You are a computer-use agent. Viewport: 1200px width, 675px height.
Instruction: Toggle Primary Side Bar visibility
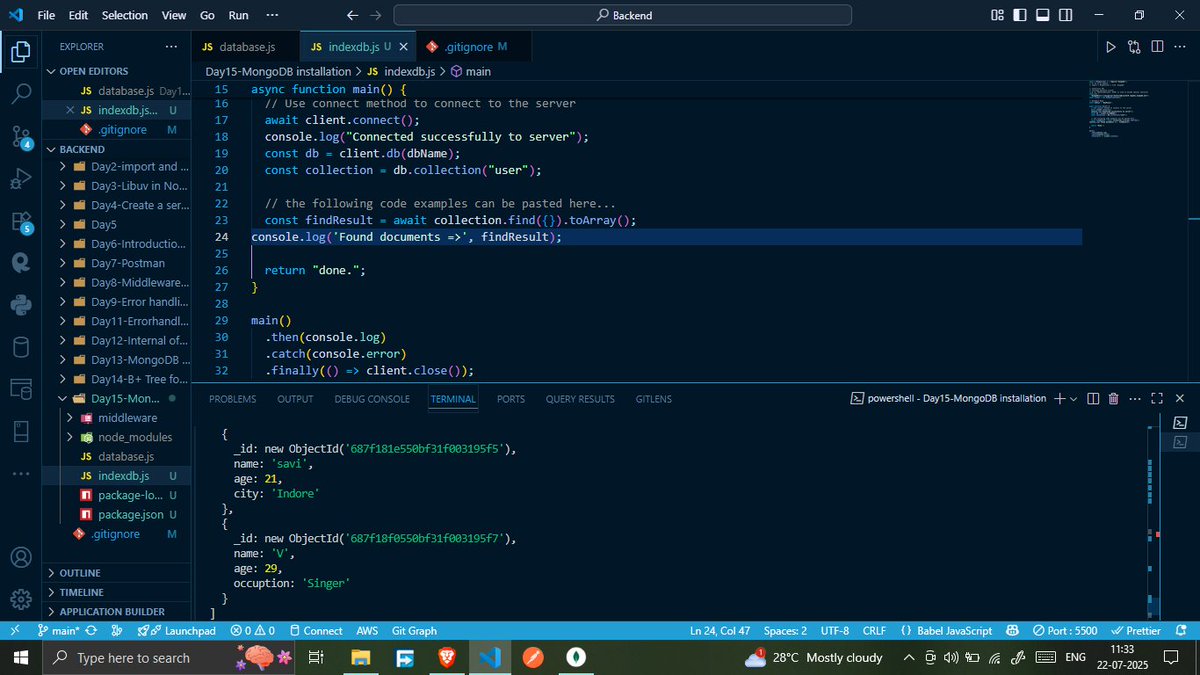click(x=1020, y=15)
